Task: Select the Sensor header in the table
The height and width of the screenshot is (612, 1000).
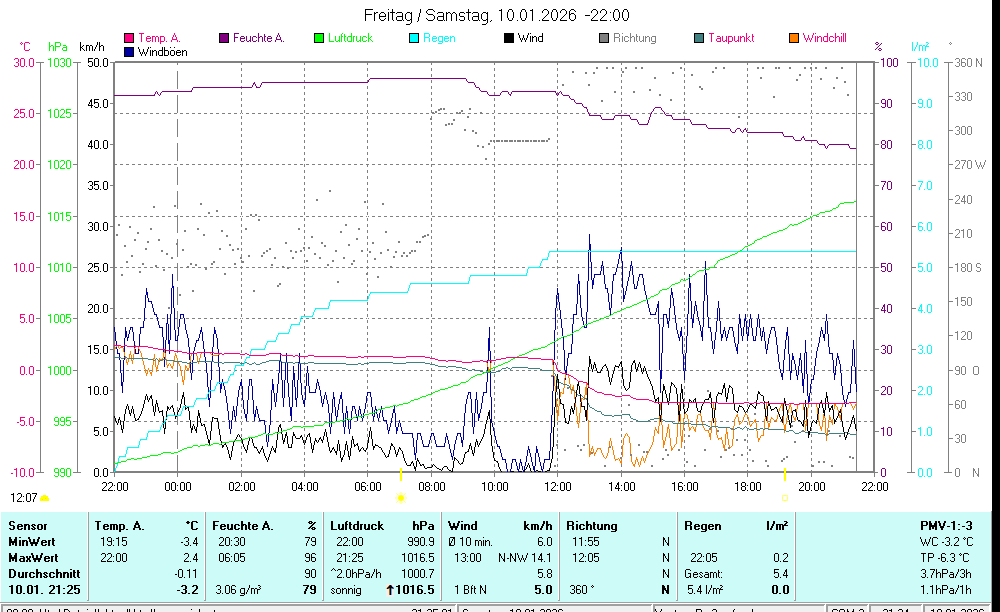Action: click(x=27, y=525)
